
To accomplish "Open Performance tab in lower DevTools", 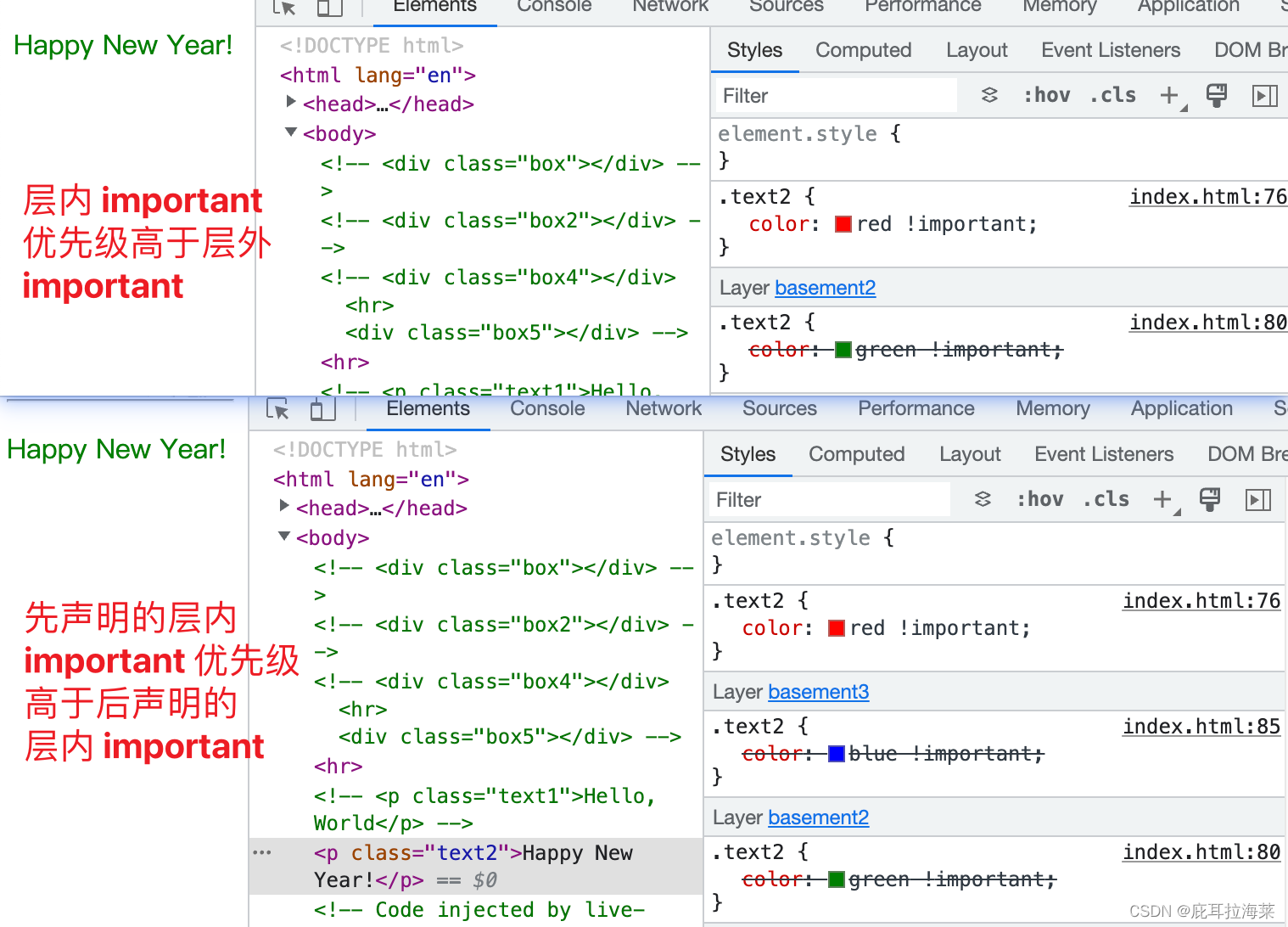I will click(x=916, y=408).
